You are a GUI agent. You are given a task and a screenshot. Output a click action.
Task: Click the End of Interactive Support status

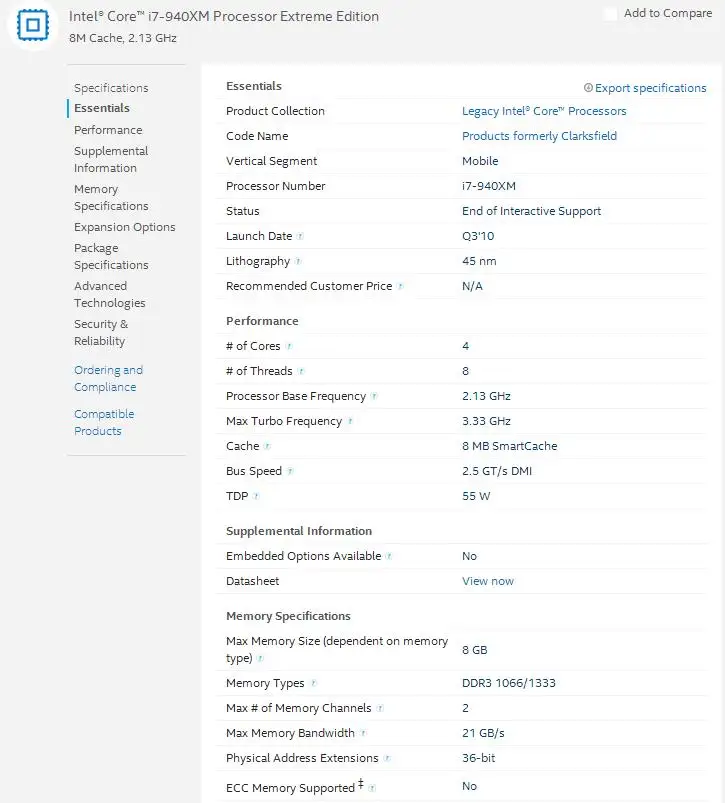click(531, 212)
